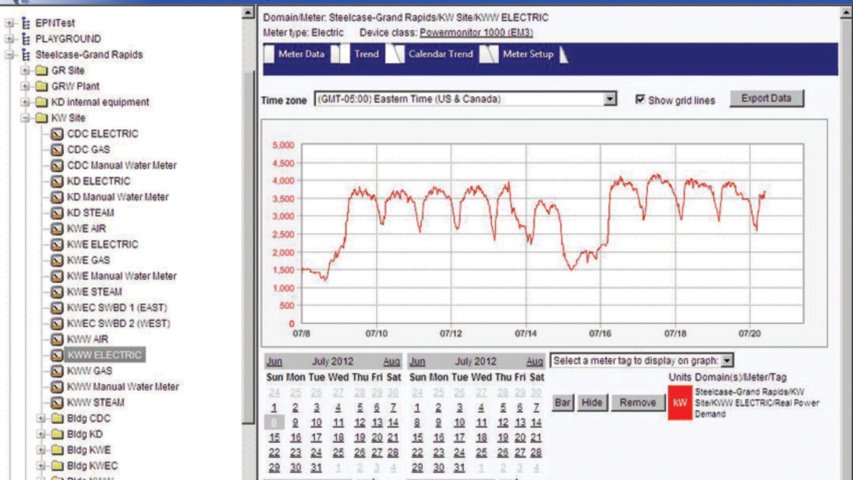Click the KWE GAS meter icon
Image resolution: width=853 pixels, height=480 pixels.
[57, 260]
